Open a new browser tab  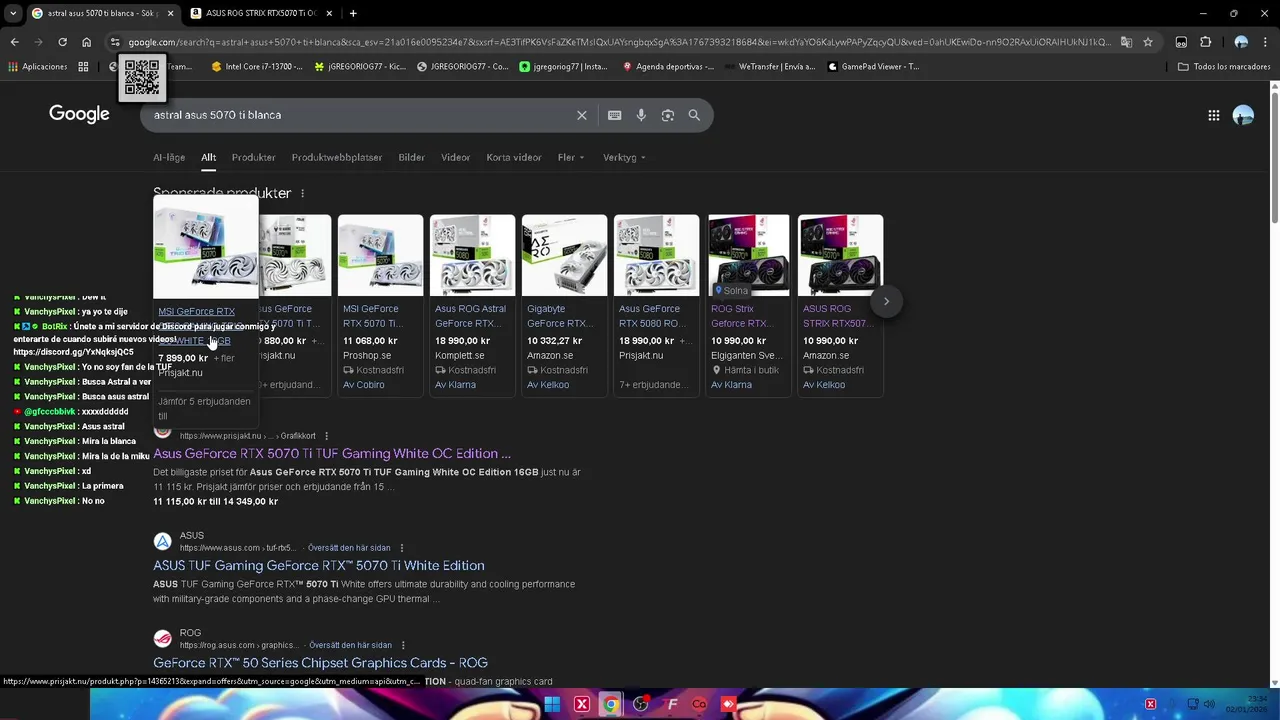[x=353, y=13]
